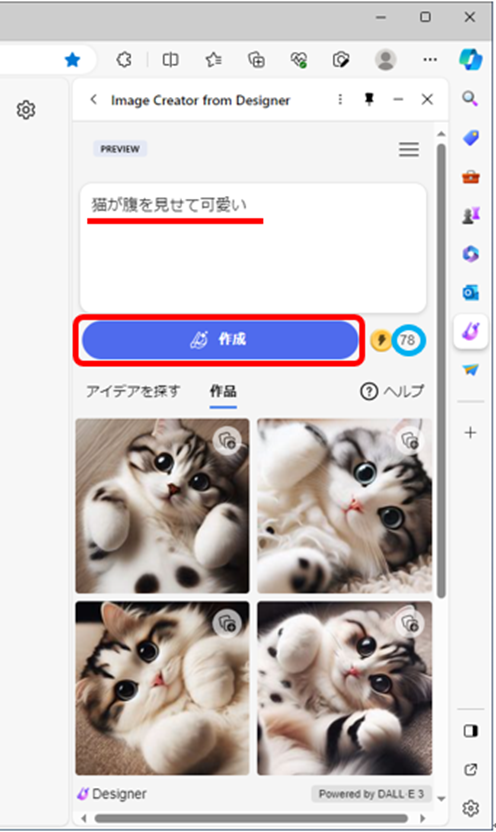
Task: Open the three-dot options menu of the pane
Action: pos(340,99)
